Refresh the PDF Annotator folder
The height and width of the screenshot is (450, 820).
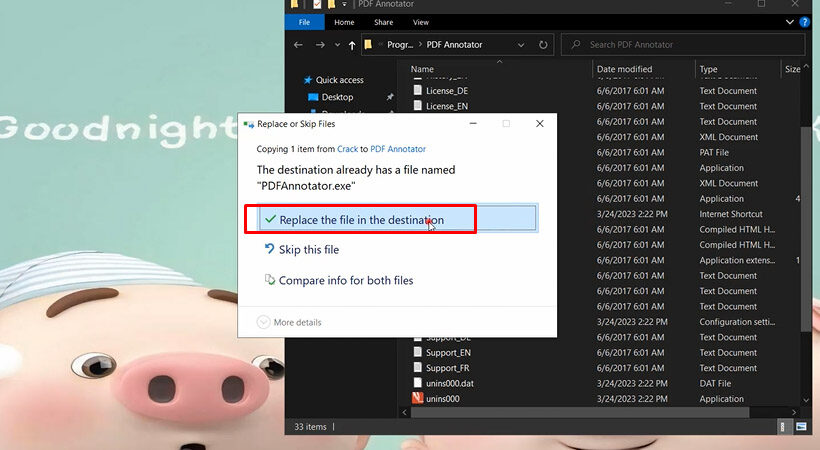[x=543, y=45]
